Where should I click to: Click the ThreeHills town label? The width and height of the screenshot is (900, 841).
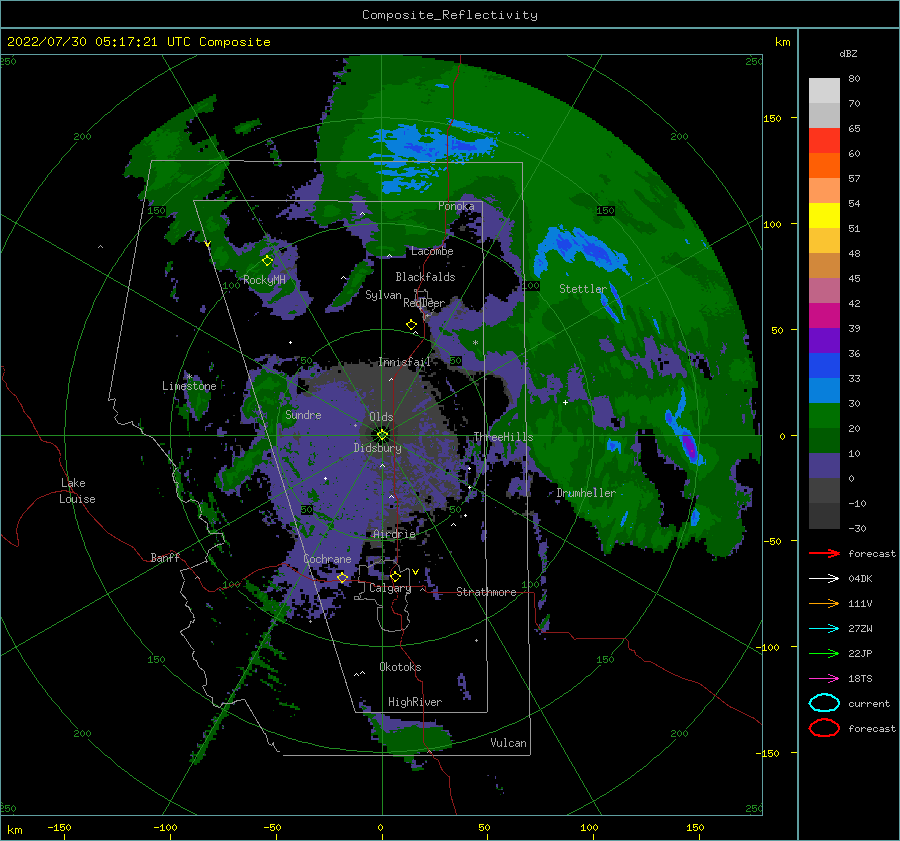[x=503, y=437]
